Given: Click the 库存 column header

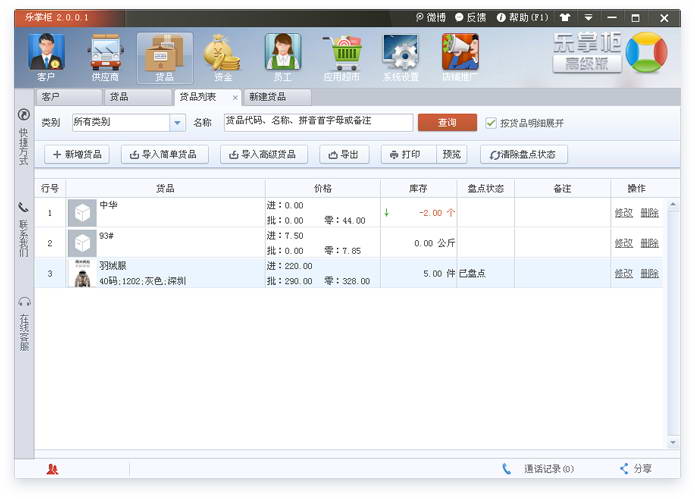Looking at the screenshot, I should click(418, 188).
